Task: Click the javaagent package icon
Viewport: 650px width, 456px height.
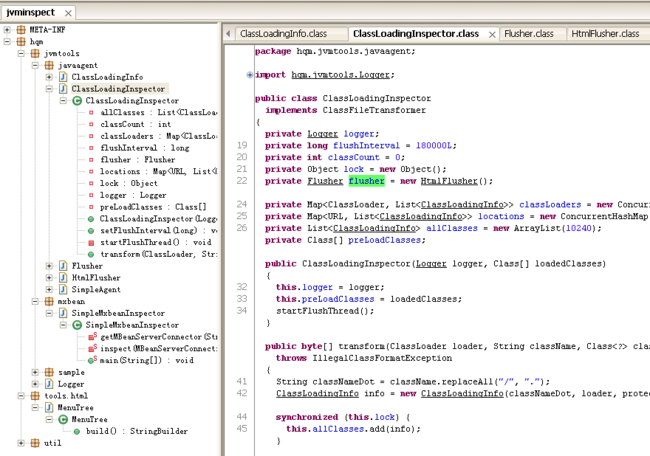Action: [x=49, y=65]
